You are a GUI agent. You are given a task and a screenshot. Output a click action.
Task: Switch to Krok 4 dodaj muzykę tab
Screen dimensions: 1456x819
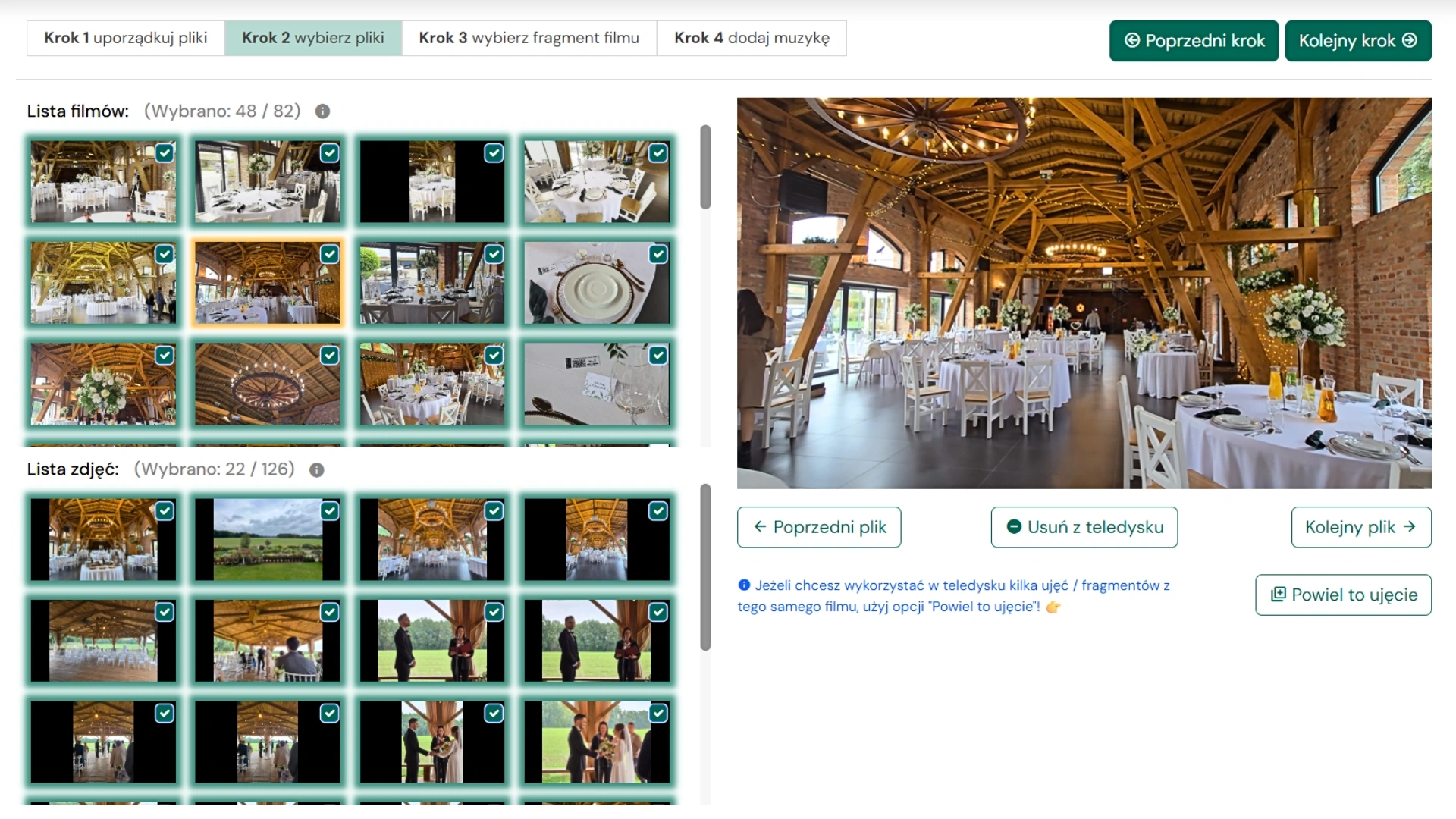click(x=751, y=38)
